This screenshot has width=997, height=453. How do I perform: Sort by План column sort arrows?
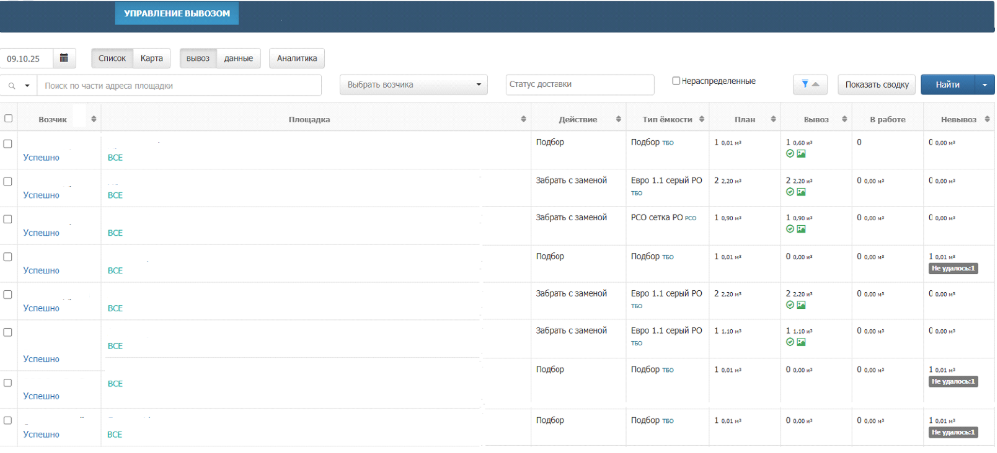[774, 119]
